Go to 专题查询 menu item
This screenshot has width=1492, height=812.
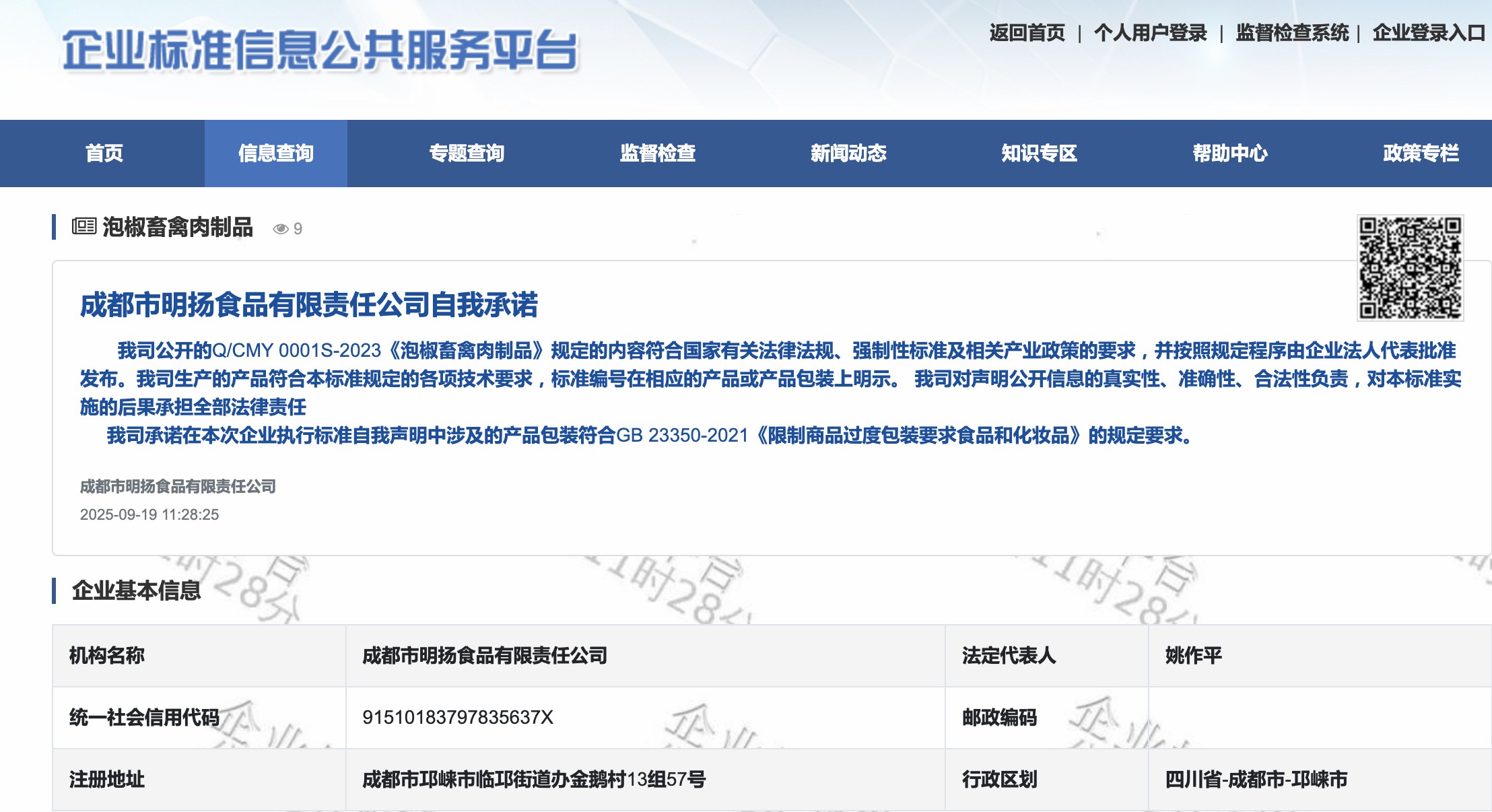[x=467, y=154]
